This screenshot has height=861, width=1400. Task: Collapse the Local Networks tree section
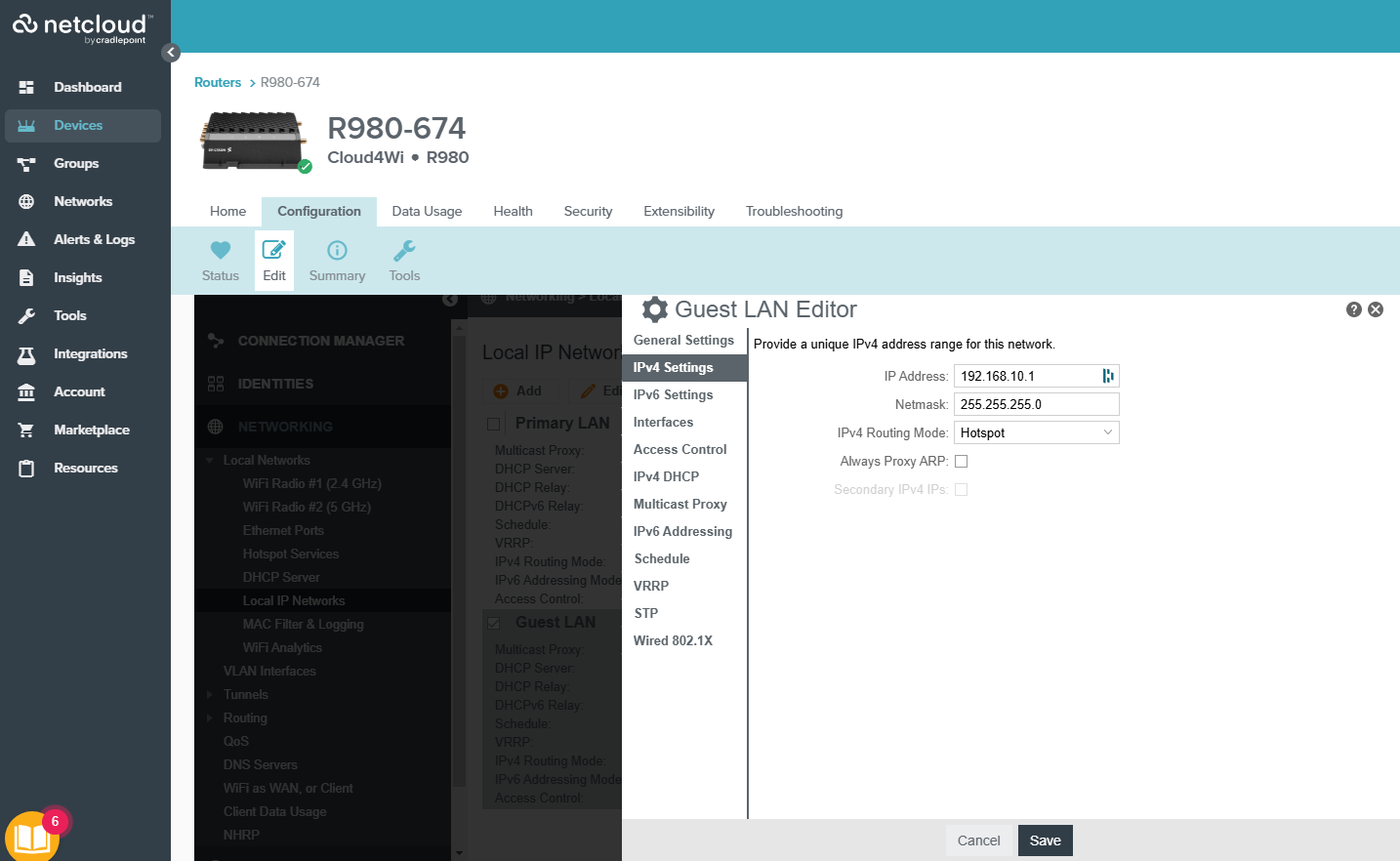(210, 461)
